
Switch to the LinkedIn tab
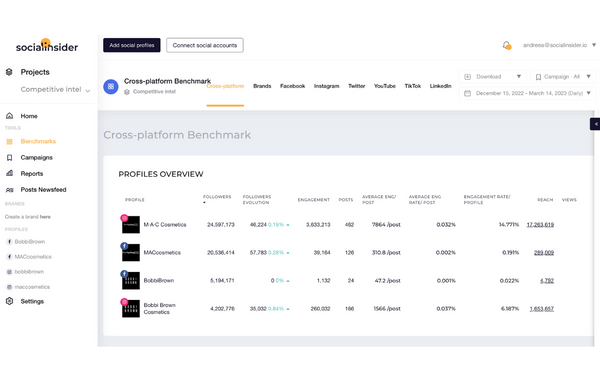pyautogui.click(x=440, y=86)
